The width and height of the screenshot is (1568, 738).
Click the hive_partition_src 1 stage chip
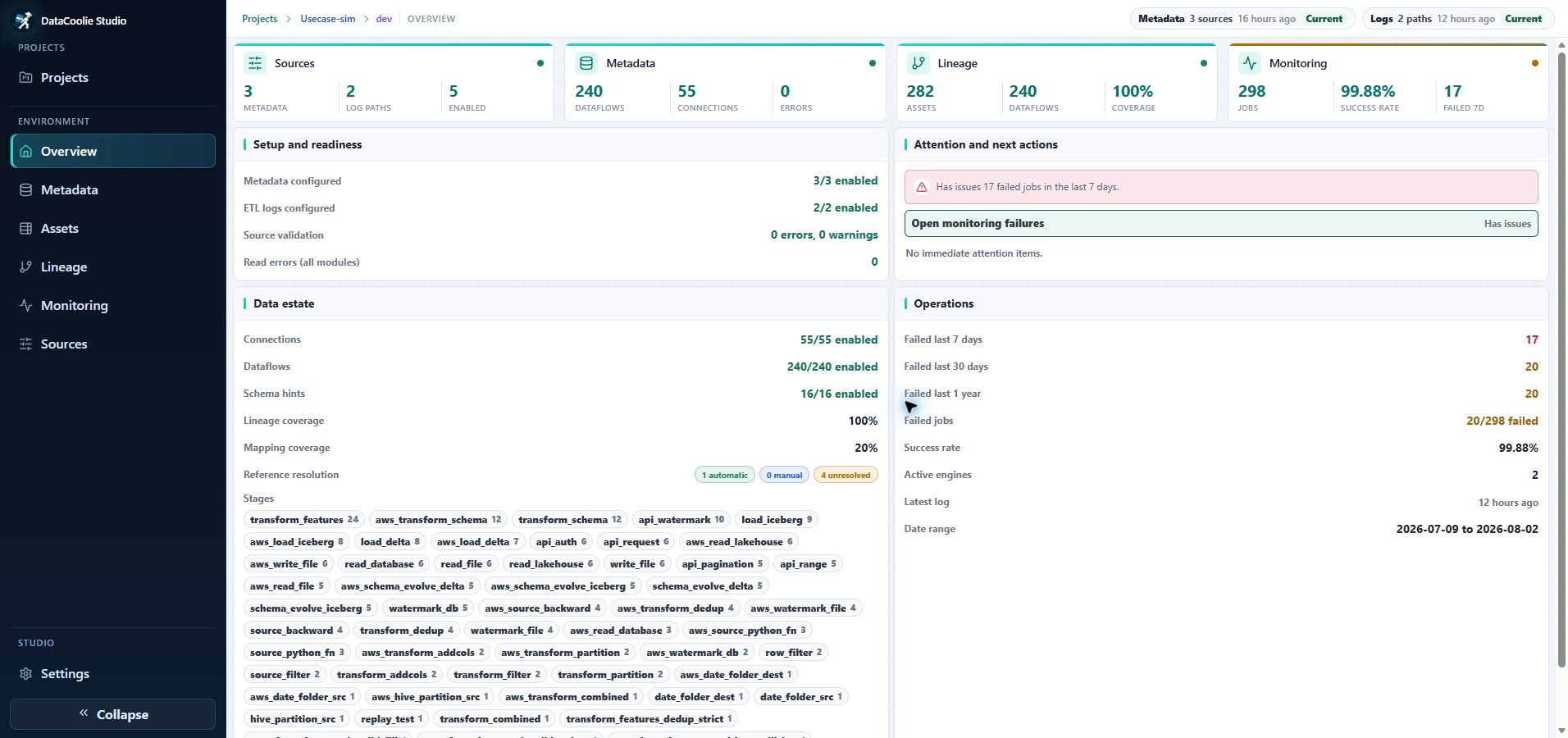297,719
